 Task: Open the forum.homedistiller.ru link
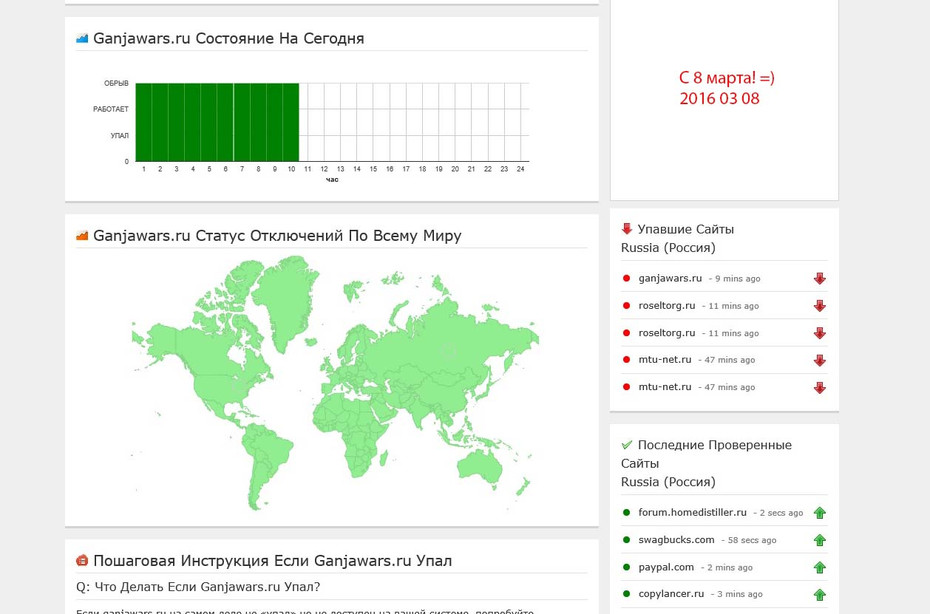click(x=692, y=513)
